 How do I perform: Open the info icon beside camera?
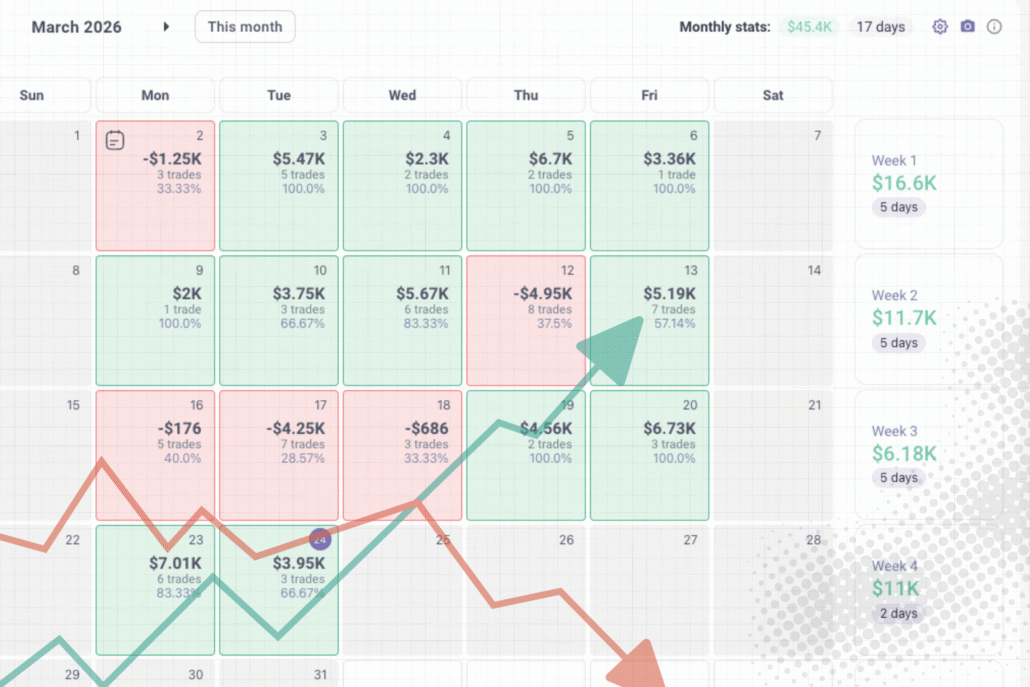(x=994, y=27)
